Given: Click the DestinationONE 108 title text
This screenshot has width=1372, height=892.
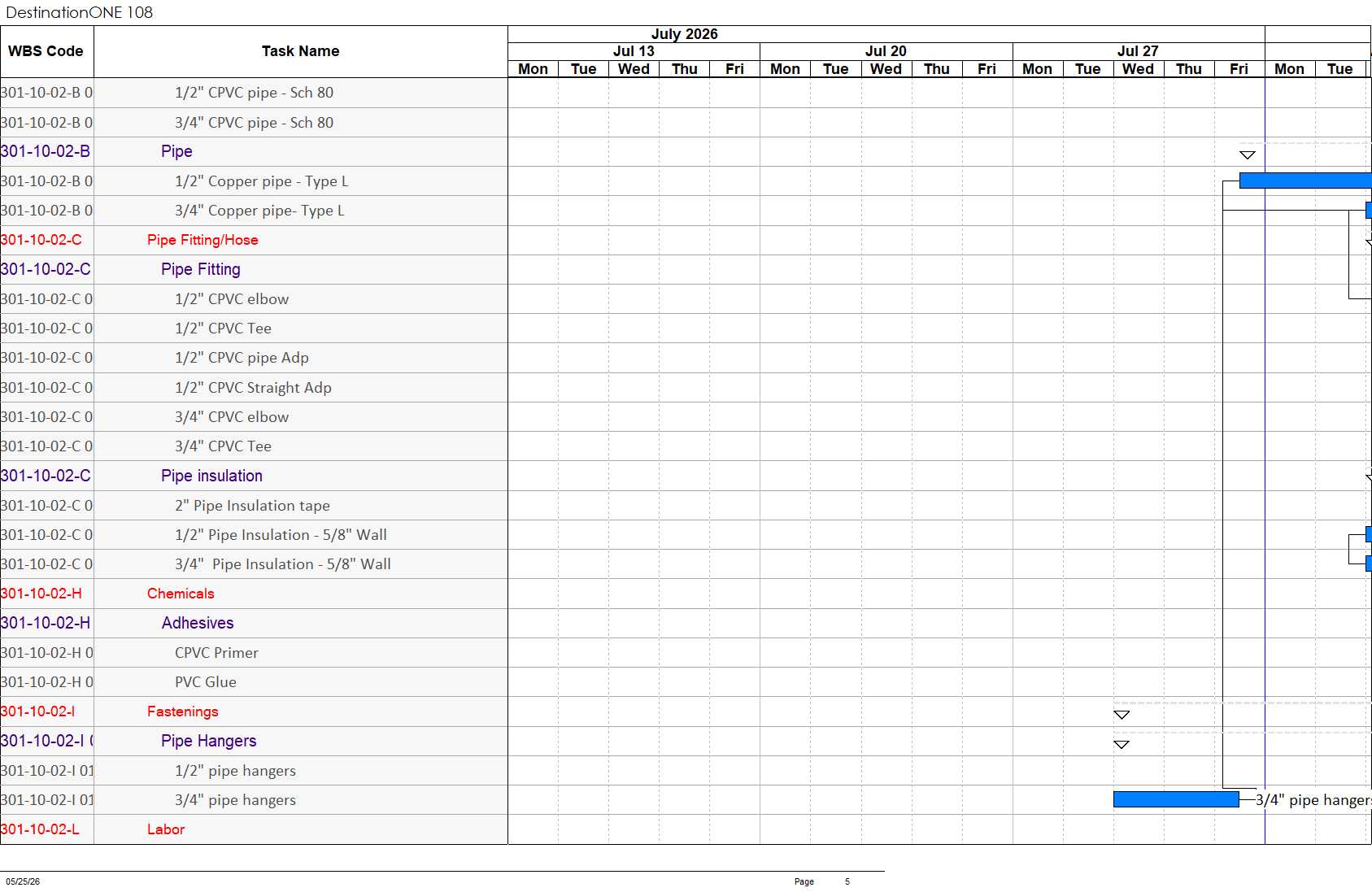Looking at the screenshot, I should pyautogui.click(x=80, y=12).
